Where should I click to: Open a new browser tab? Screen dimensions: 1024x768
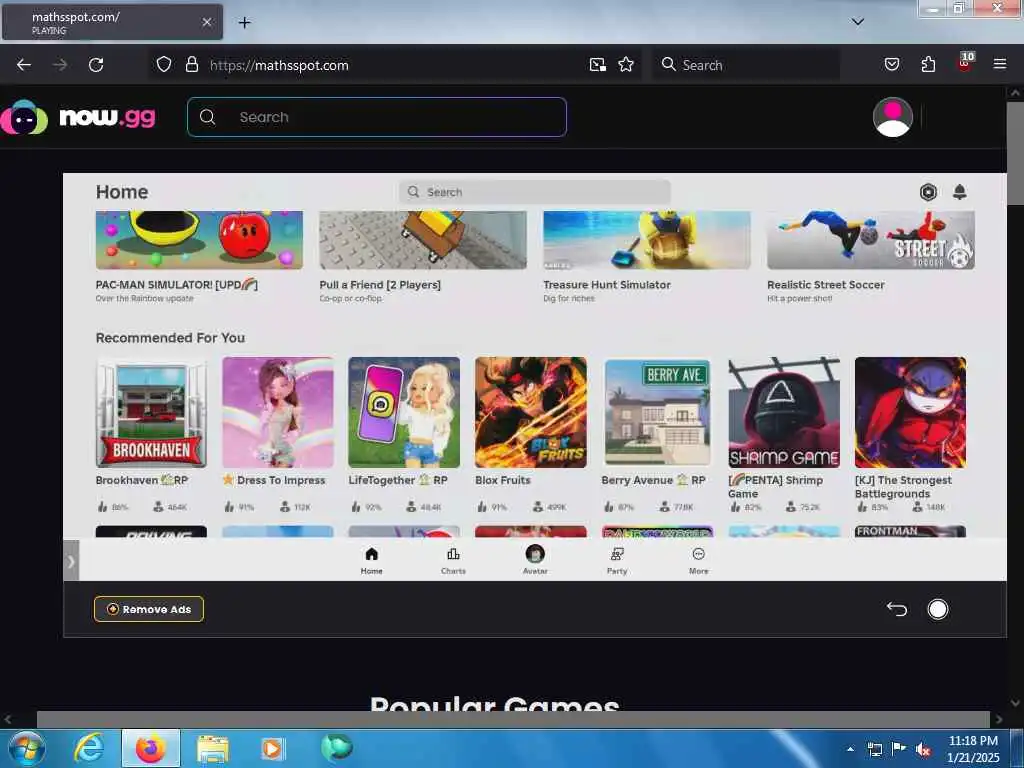coord(244,23)
